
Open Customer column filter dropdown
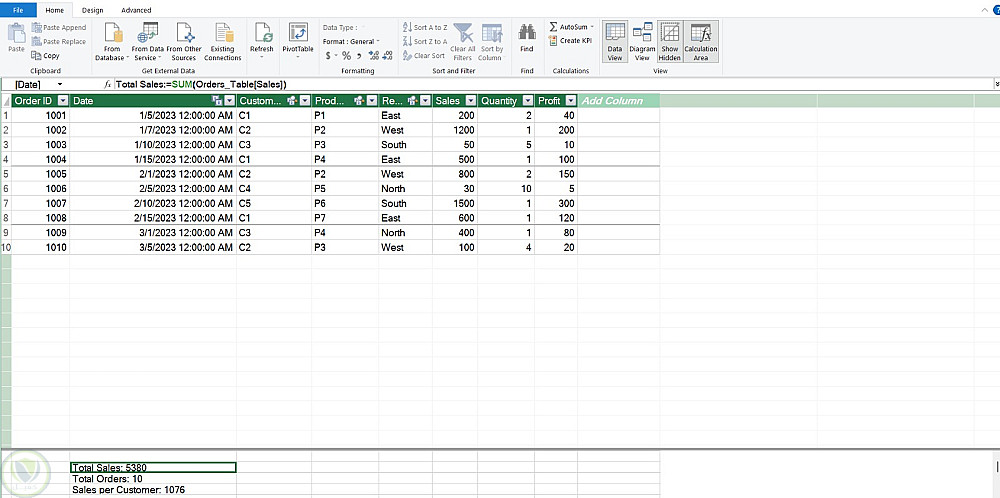pos(305,101)
